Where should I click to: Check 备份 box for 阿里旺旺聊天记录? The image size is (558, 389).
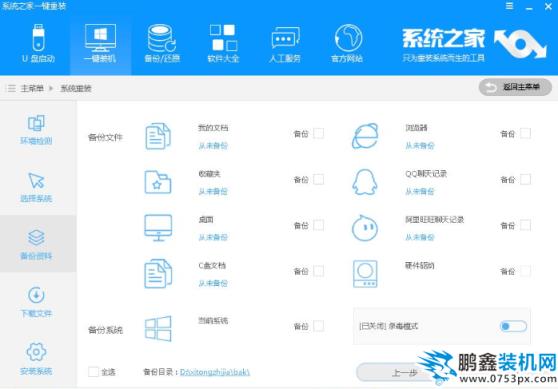click(x=526, y=225)
